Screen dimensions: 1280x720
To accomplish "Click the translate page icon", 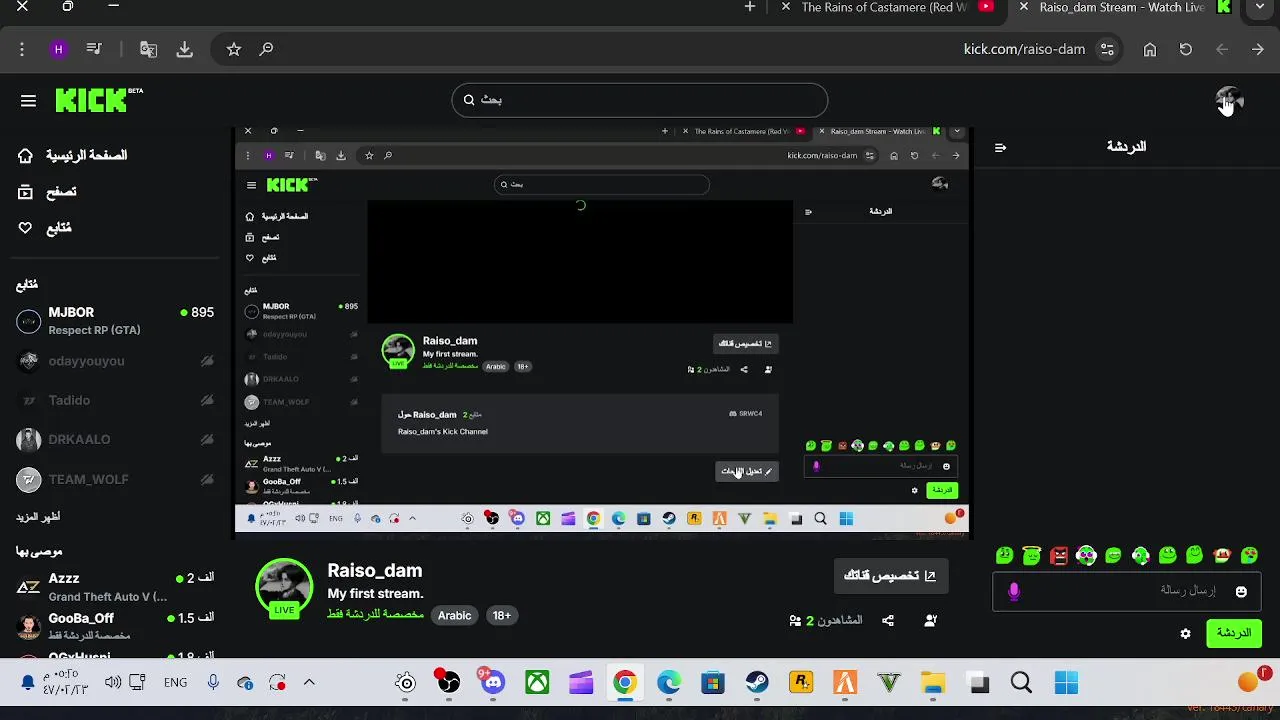I will [148, 49].
